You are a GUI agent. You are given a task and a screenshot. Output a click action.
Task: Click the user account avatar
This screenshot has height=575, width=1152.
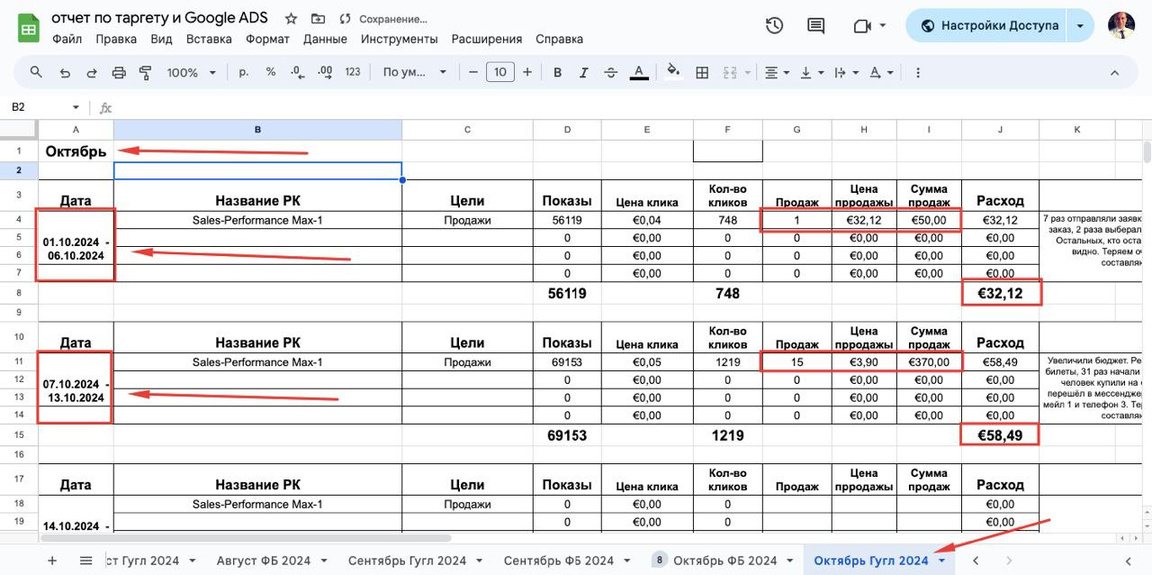tap(1121, 26)
